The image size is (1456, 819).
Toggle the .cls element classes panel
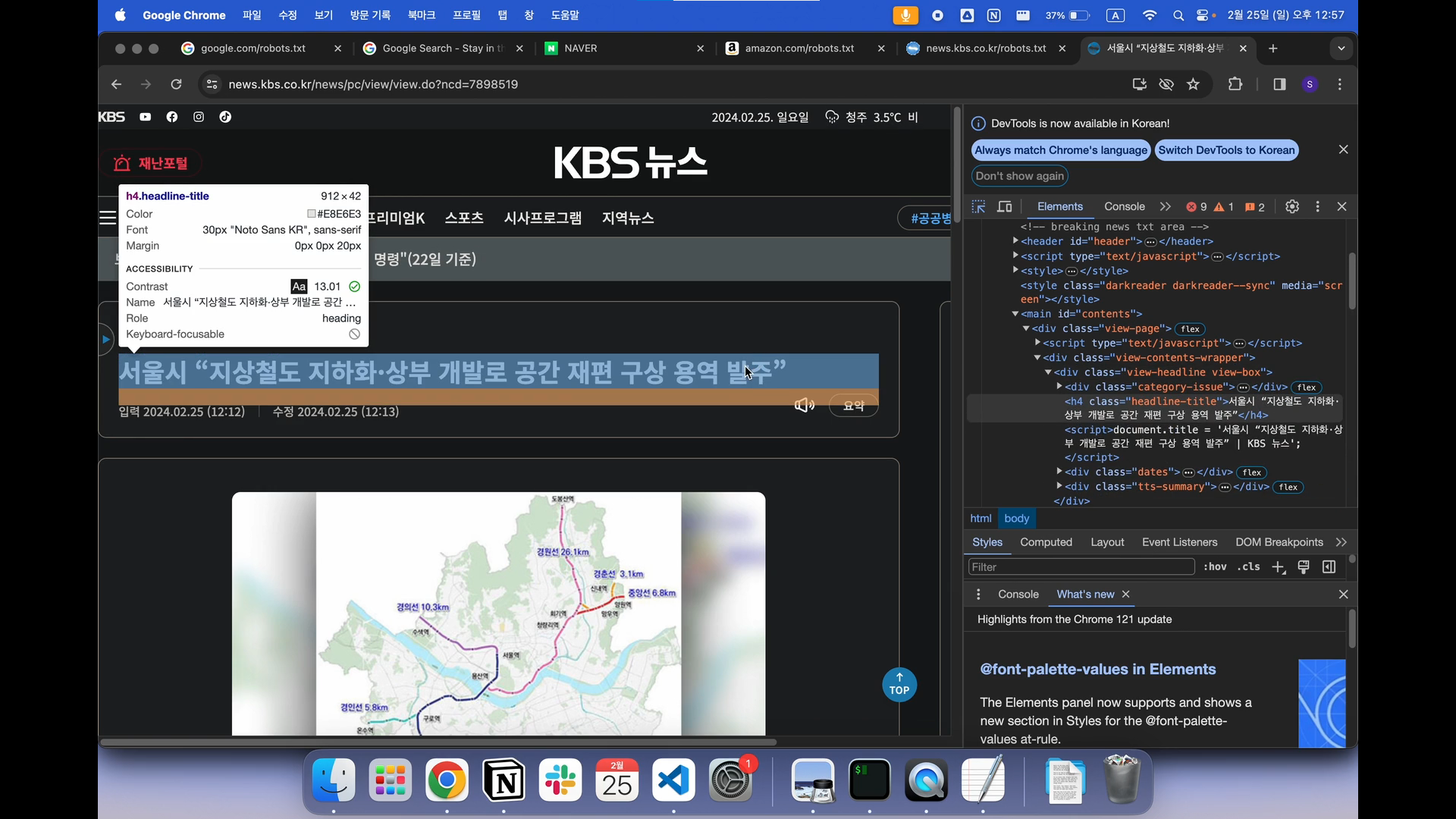pos(1248,567)
